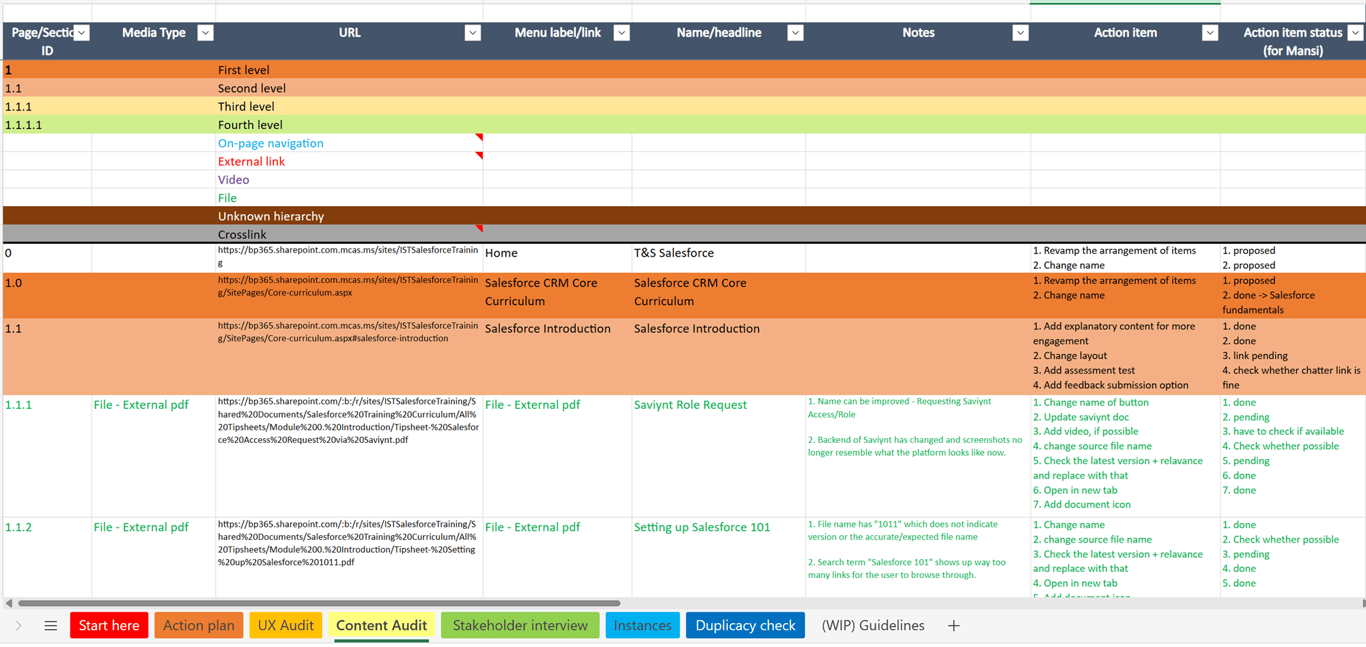
Task: Select the 'File' legend cell
Action: (x=349, y=198)
